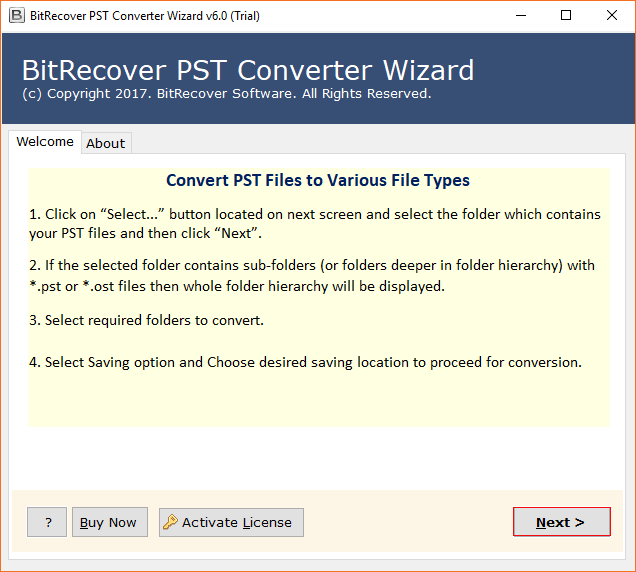
Task: Click the Buy Now button
Action: tap(110, 522)
